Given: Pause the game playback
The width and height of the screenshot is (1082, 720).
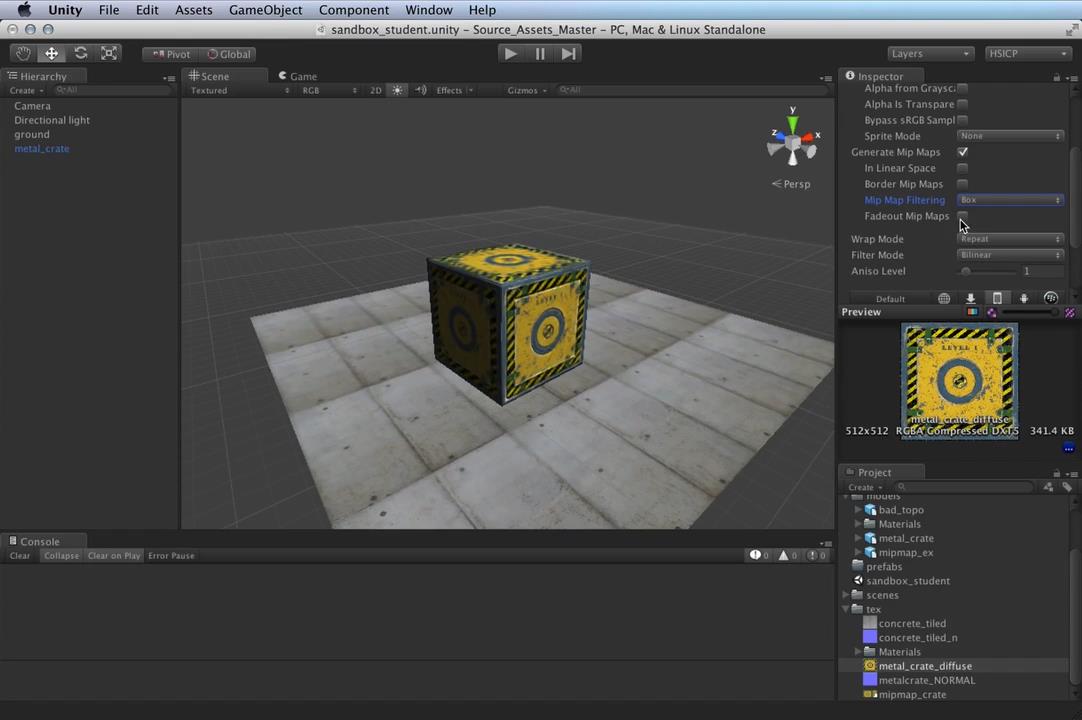Looking at the screenshot, I should [x=540, y=53].
